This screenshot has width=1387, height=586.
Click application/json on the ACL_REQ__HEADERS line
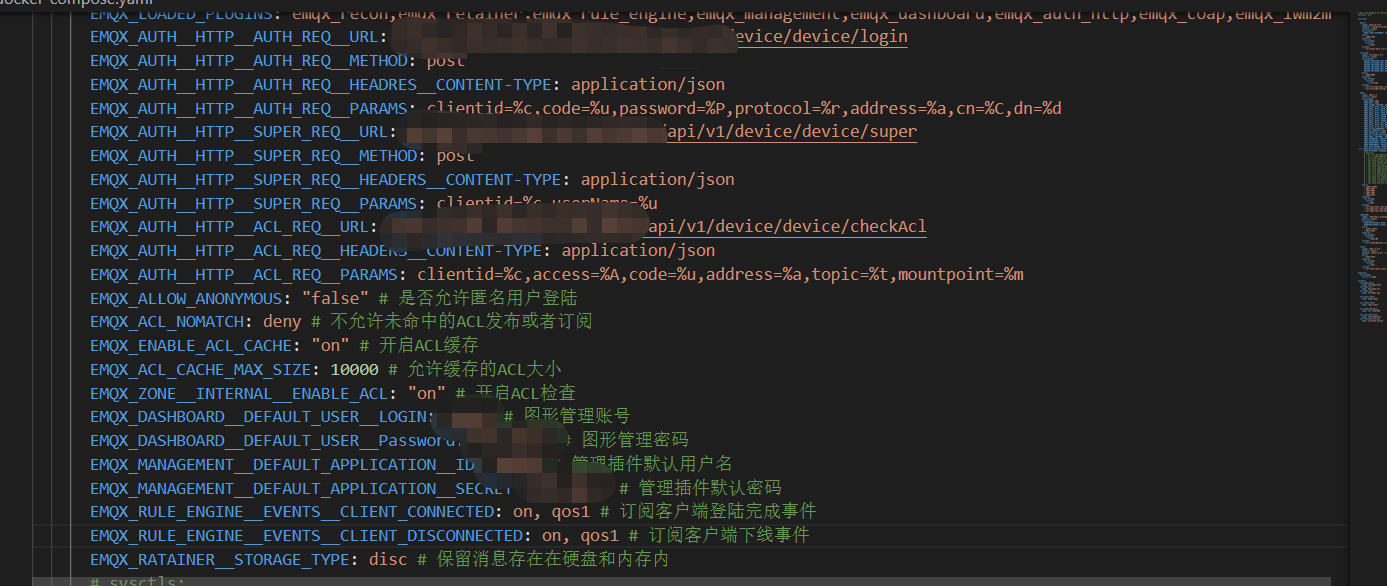[x=638, y=251]
